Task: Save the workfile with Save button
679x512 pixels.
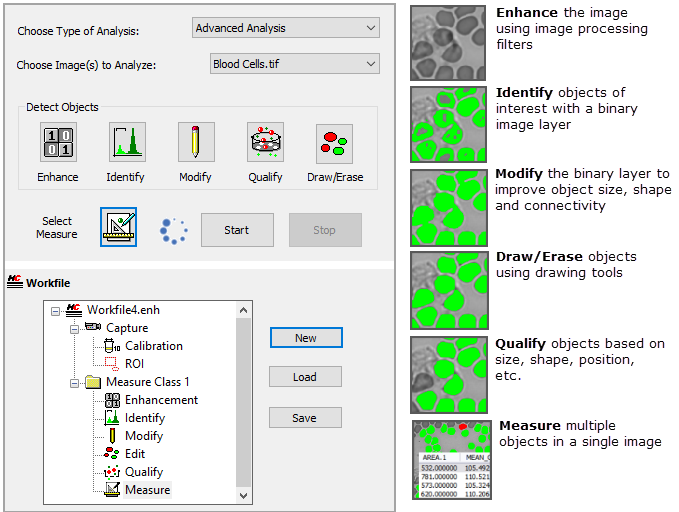Action: (305, 418)
